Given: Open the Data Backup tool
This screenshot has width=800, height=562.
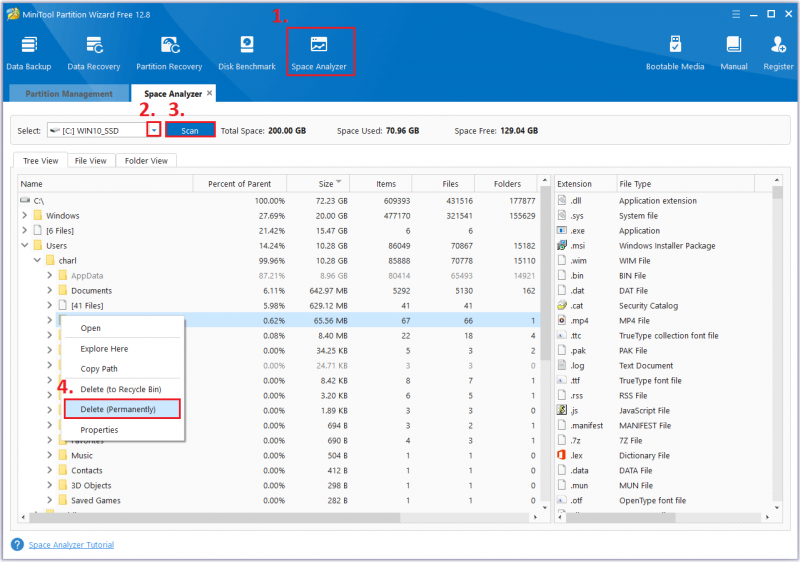Looking at the screenshot, I should [29, 53].
